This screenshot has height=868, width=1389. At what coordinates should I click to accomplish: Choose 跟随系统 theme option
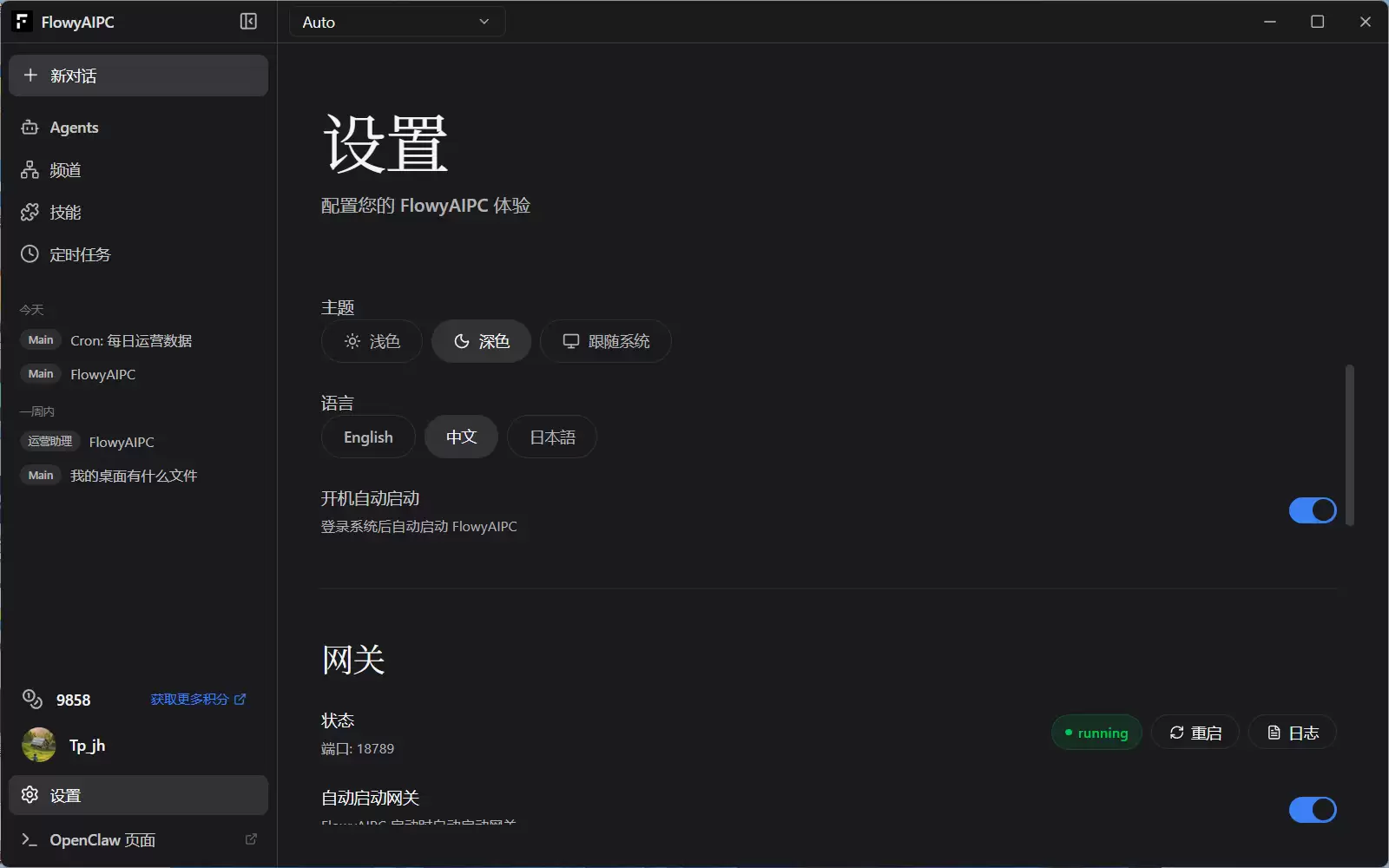(x=605, y=341)
